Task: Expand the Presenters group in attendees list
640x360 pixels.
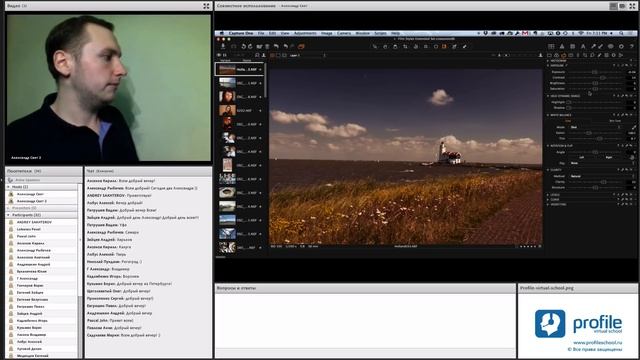Action: point(9,208)
